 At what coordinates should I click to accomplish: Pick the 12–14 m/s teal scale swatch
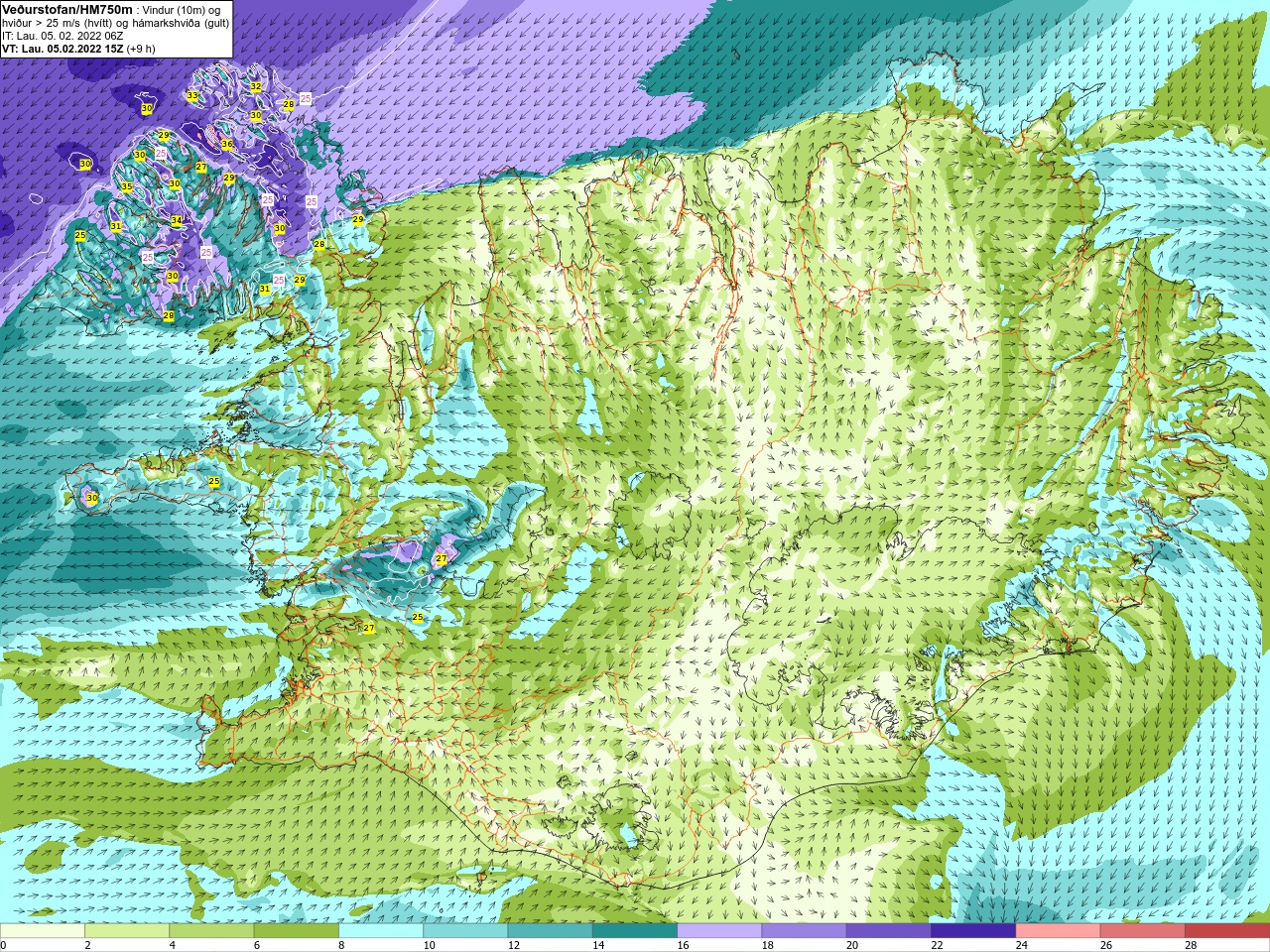pos(550,931)
